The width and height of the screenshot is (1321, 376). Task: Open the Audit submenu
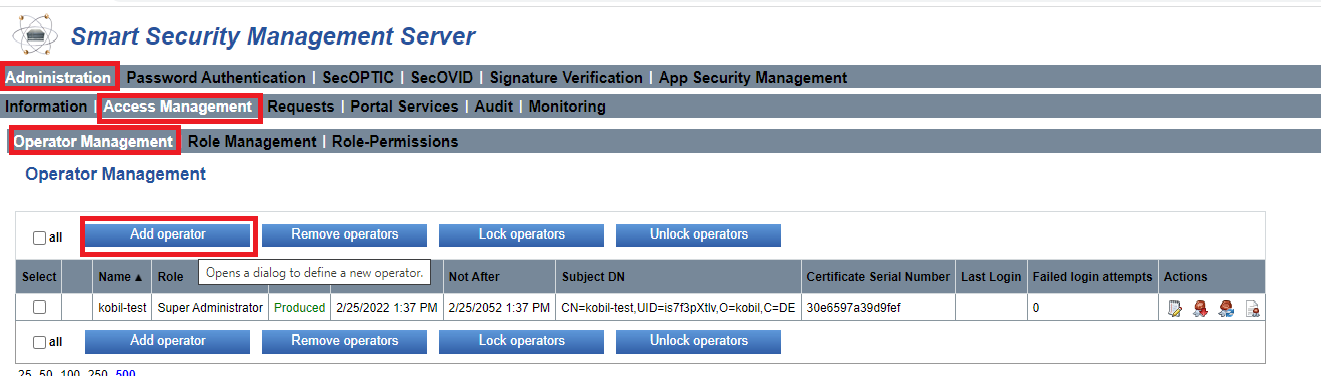pos(494,106)
